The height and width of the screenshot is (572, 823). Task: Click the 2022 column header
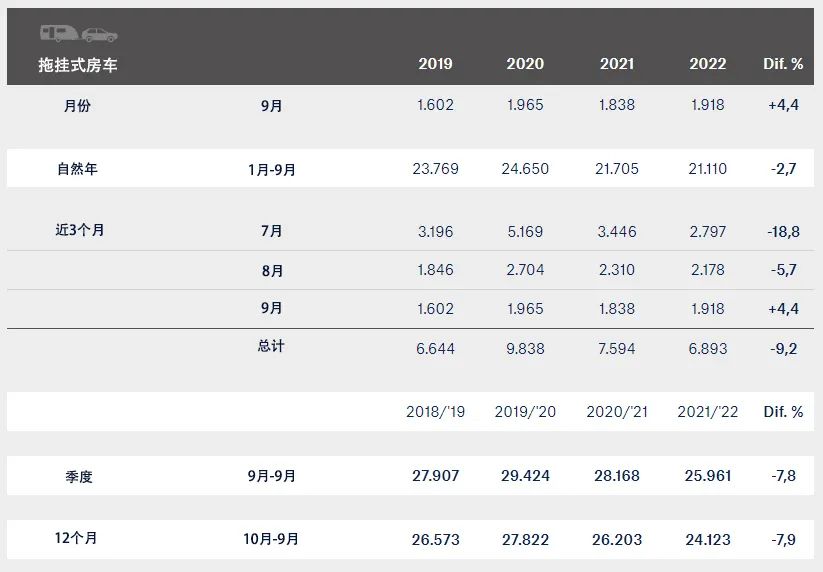pos(708,64)
